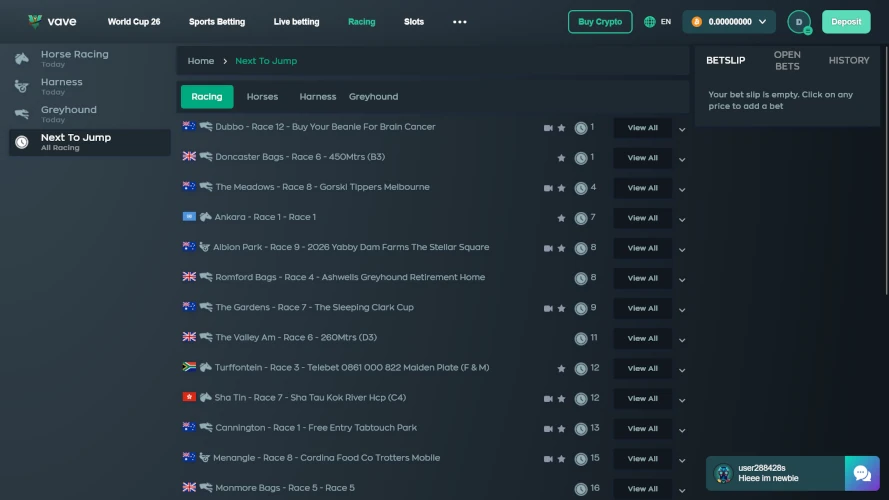This screenshot has width=889, height=500.
Task: Open the live chat bubble icon
Action: [862, 473]
